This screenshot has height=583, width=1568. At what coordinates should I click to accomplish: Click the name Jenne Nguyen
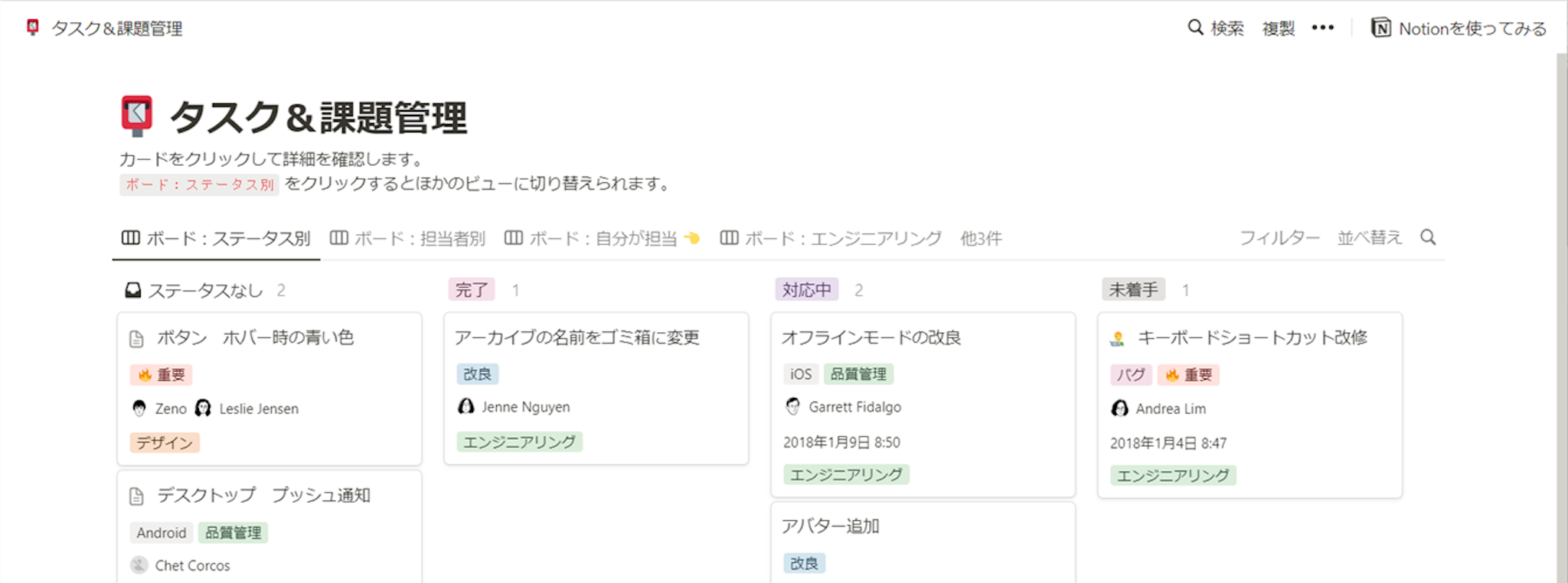526,407
